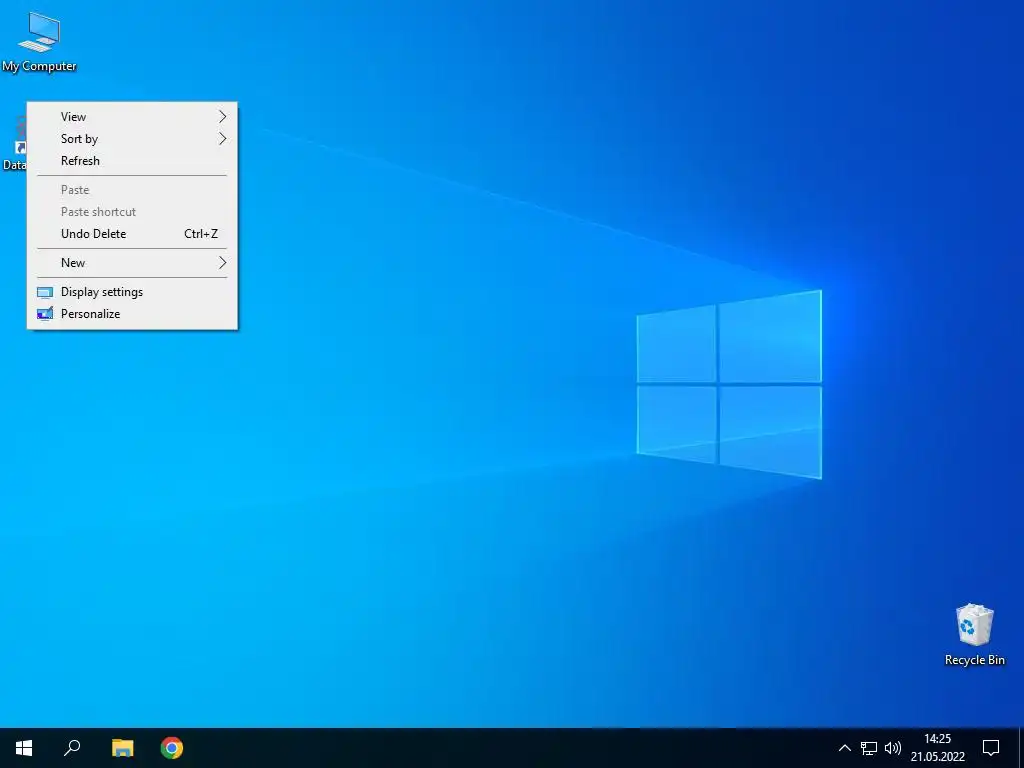This screenshot has height=768, width=1024.
Task: Open Display settings from context menu
Action: point(132,292)
